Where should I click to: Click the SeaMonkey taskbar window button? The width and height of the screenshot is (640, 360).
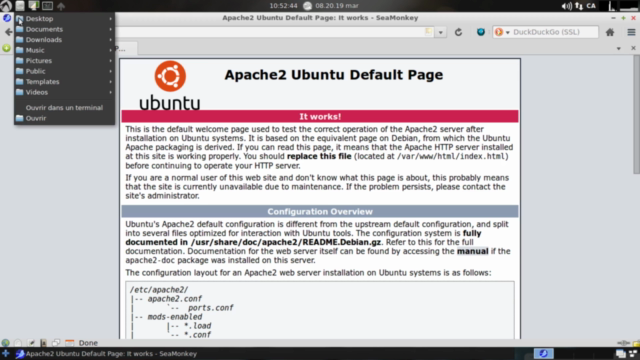click(x=106, y=354)
